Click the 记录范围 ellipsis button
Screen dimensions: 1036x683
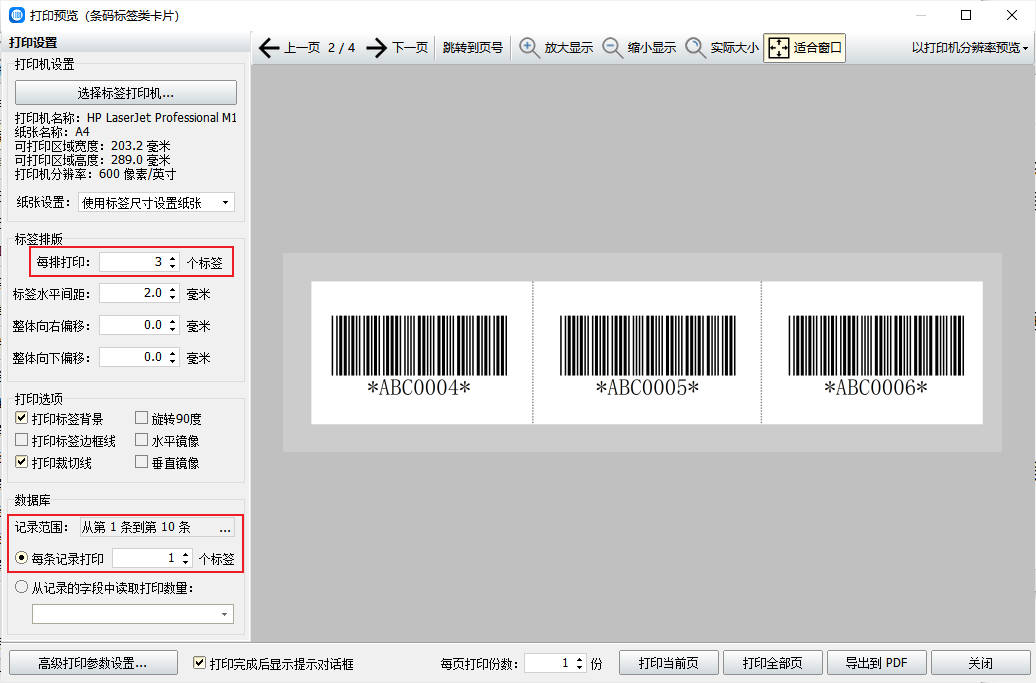[225, 527]
